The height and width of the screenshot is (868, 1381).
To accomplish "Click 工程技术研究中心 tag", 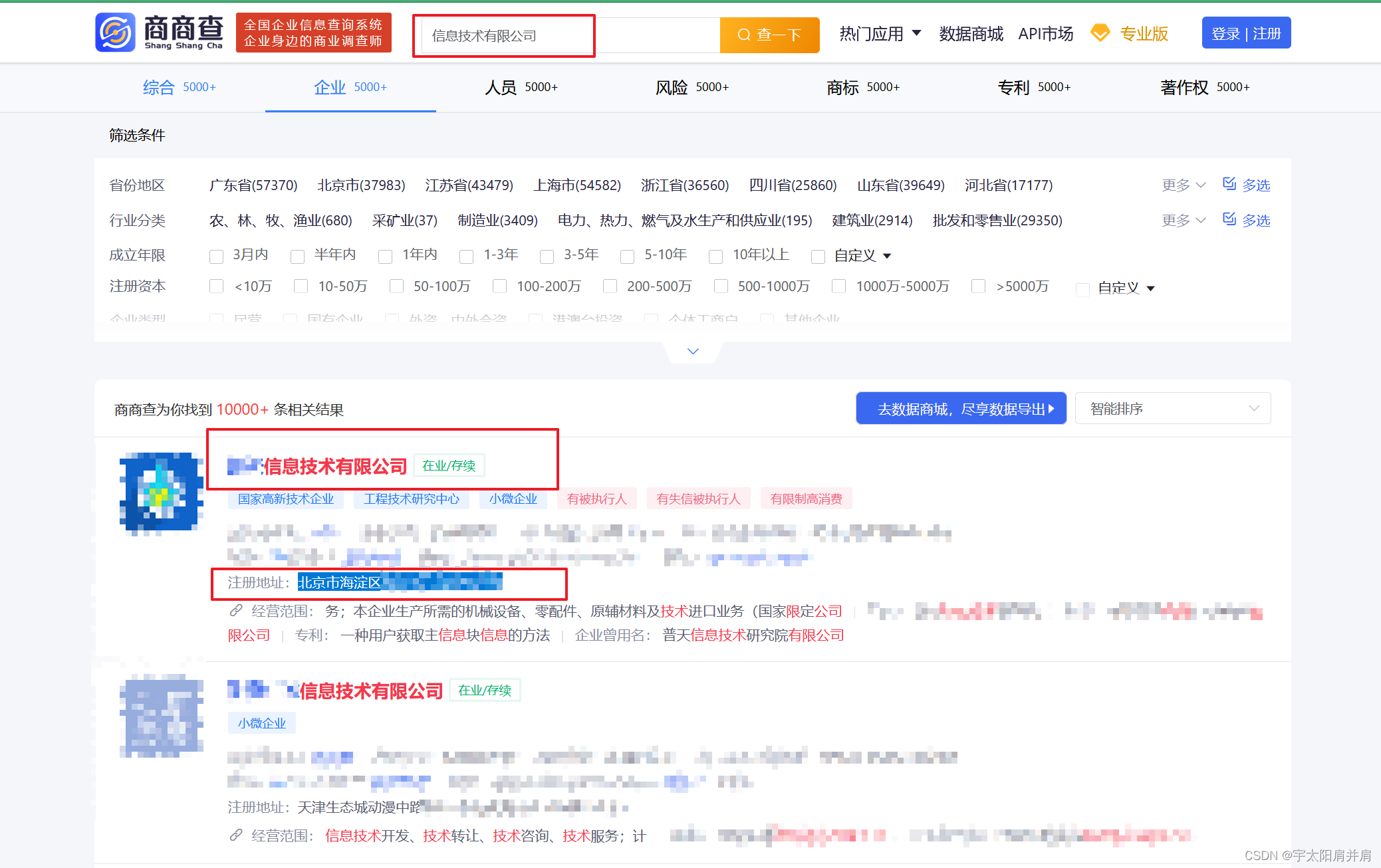I will click(412, 498).
